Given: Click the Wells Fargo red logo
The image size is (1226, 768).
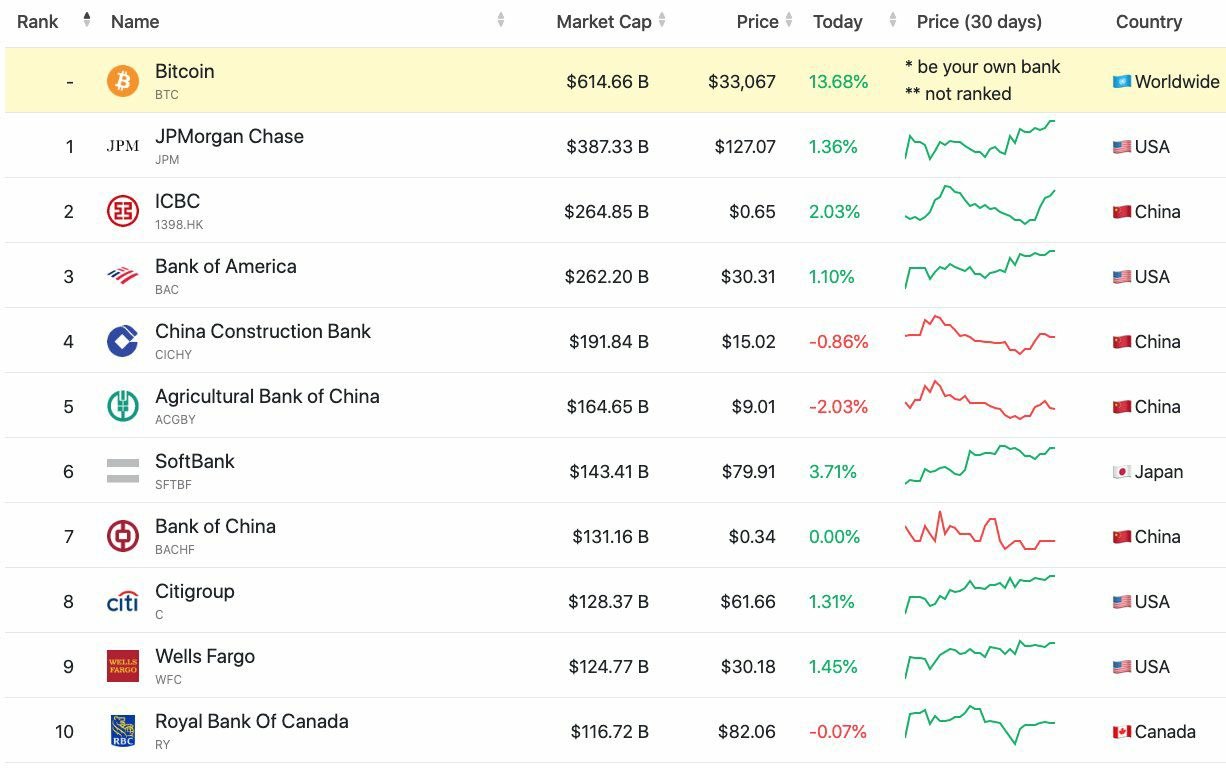Looking at the screenshot, I should click(x=123, y=666).
